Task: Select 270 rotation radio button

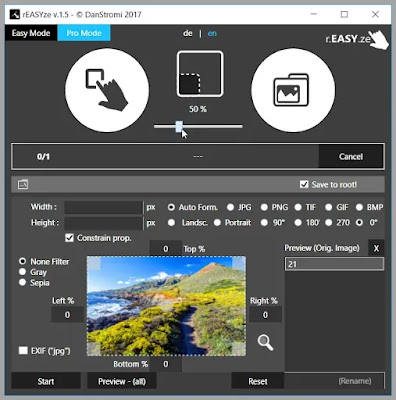Action: coord(329,222)
